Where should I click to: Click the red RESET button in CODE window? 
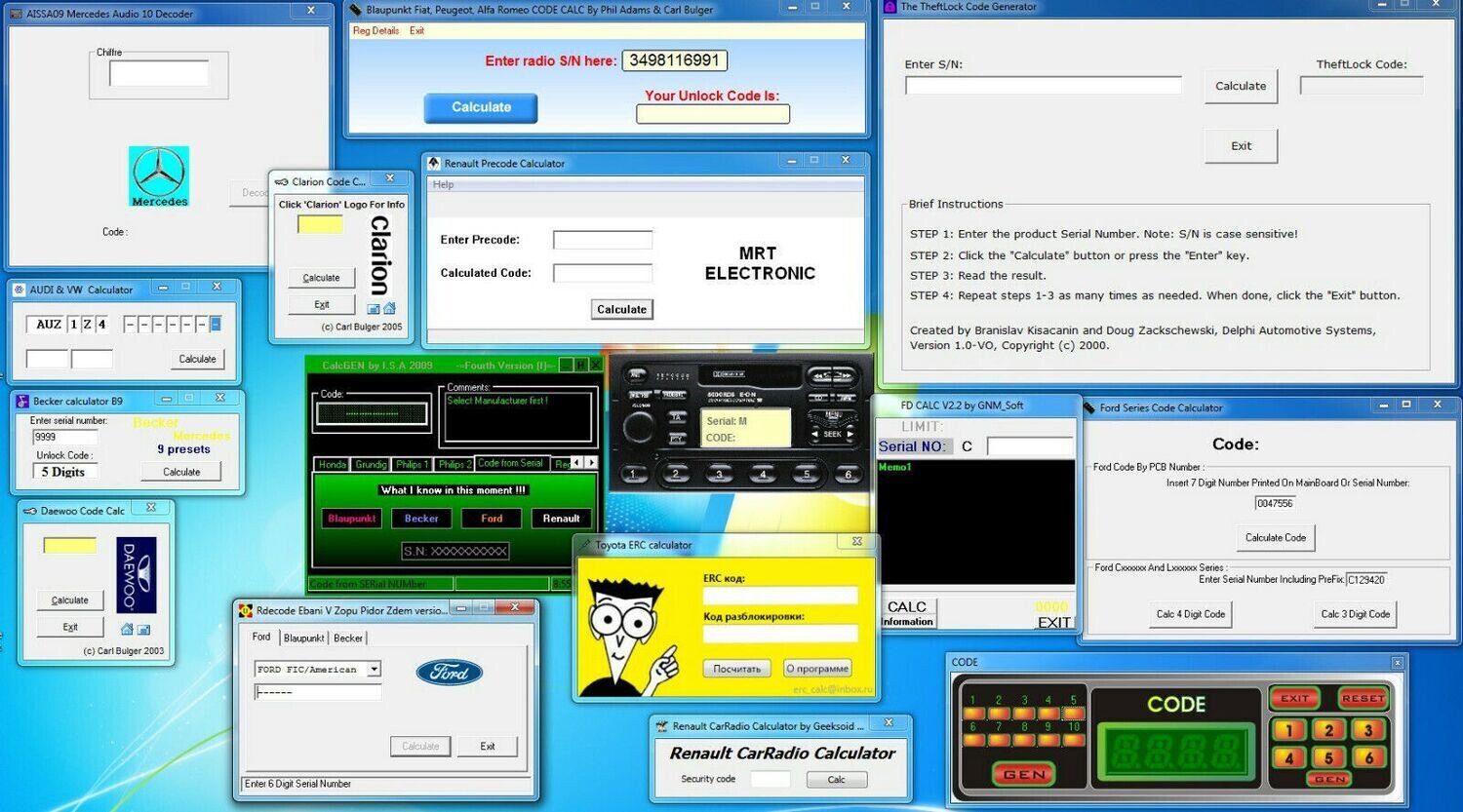(x=1363, y=698)
